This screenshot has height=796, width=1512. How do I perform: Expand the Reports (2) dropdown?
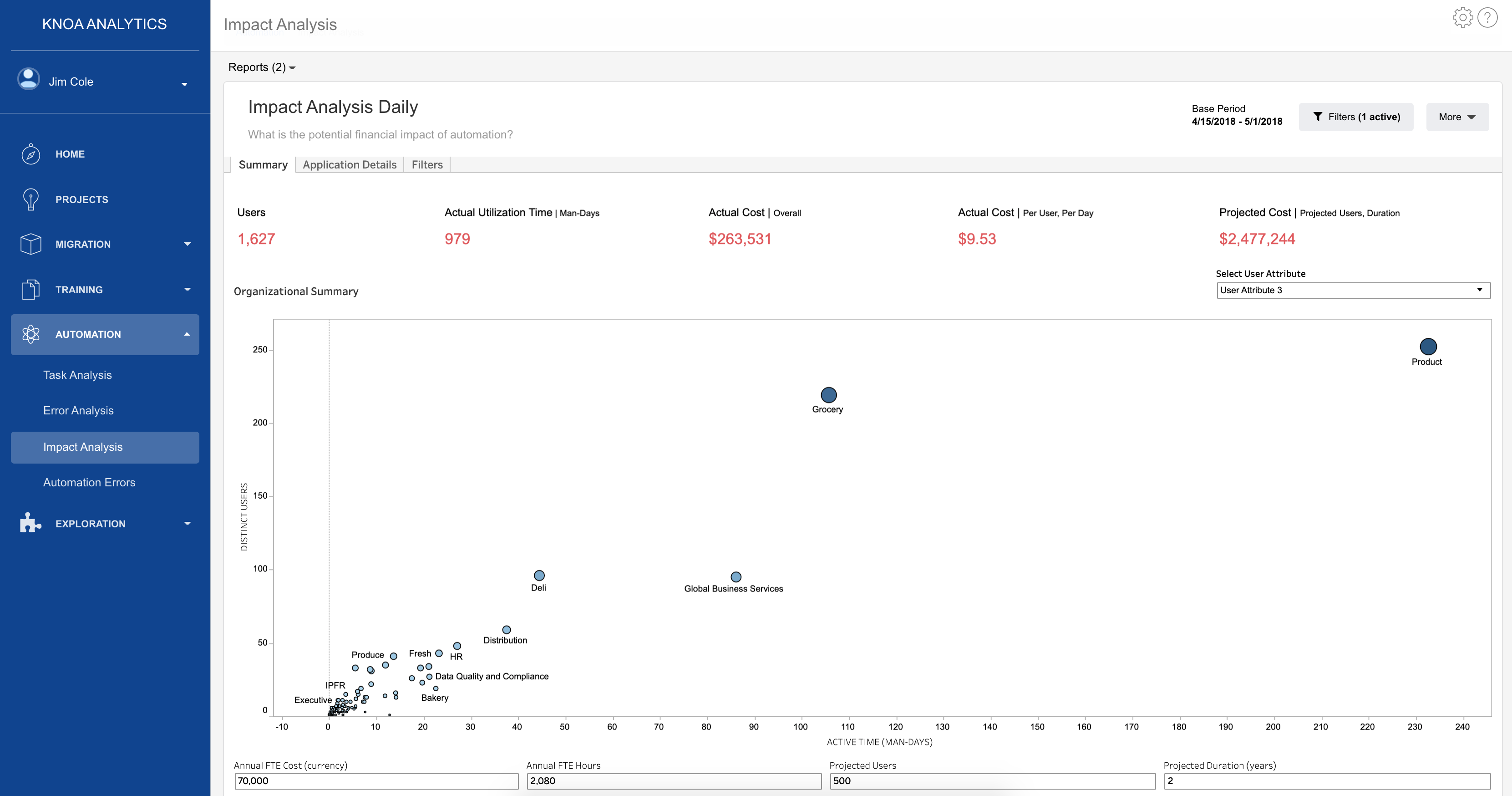click(262, 67)
